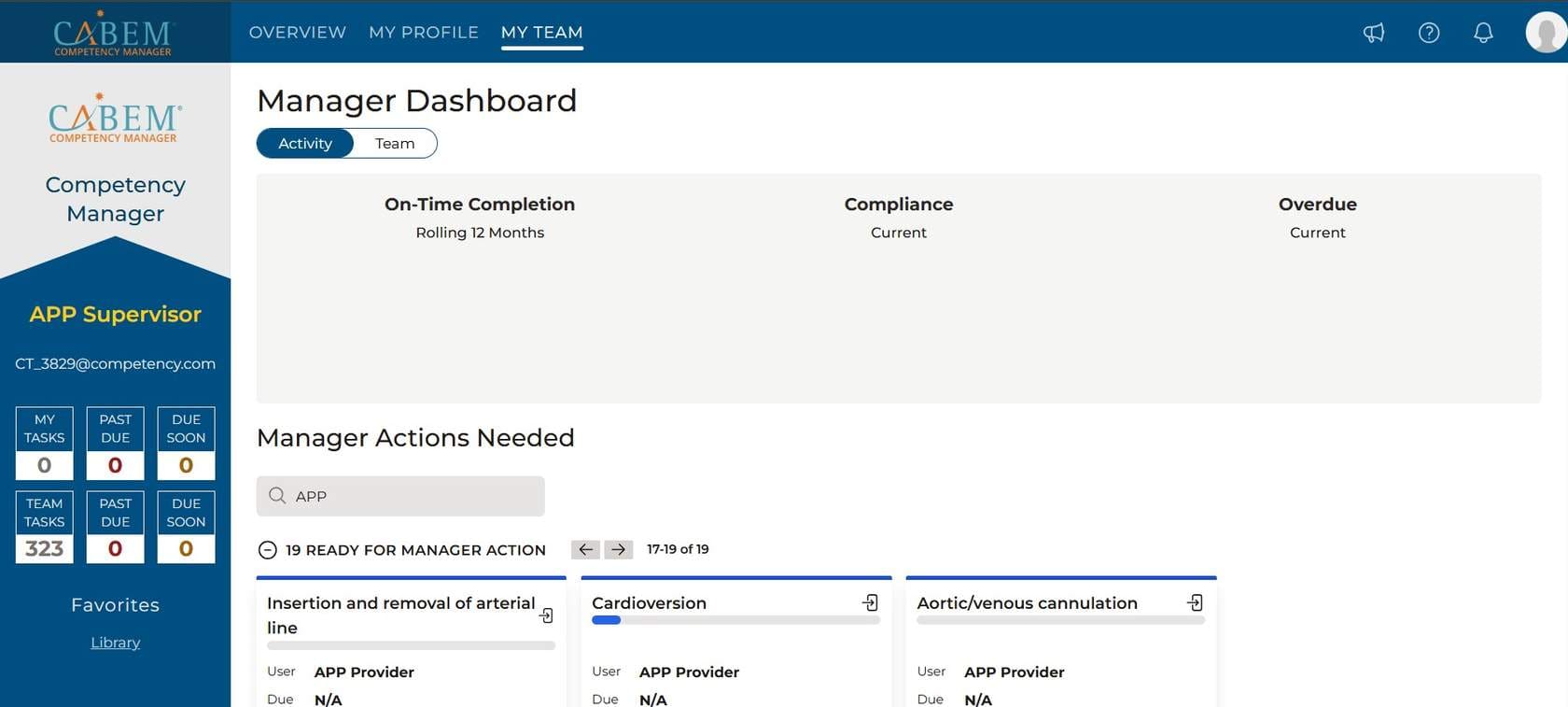
Task: Open the Overview tab
Action: [297, 32]
